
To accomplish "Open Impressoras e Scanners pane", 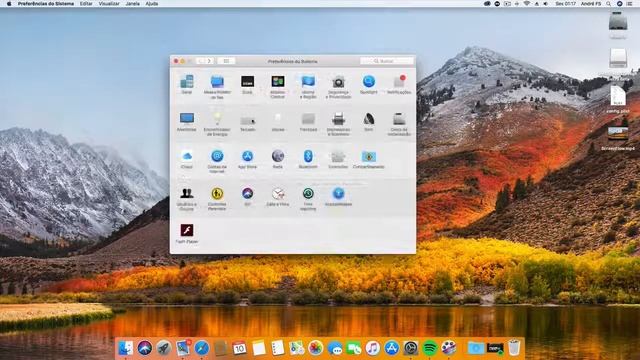I will click(x=338, y=124).
